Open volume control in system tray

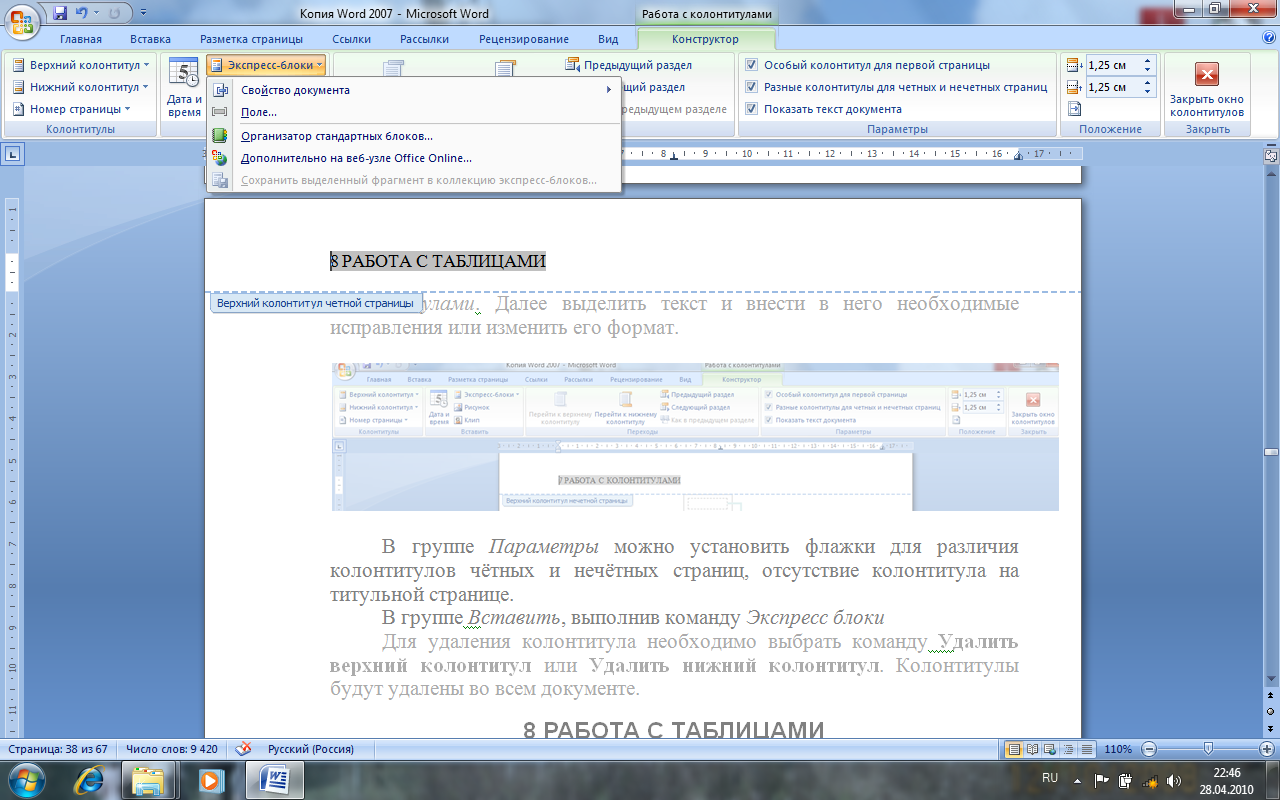click(x=1173, y=780)
